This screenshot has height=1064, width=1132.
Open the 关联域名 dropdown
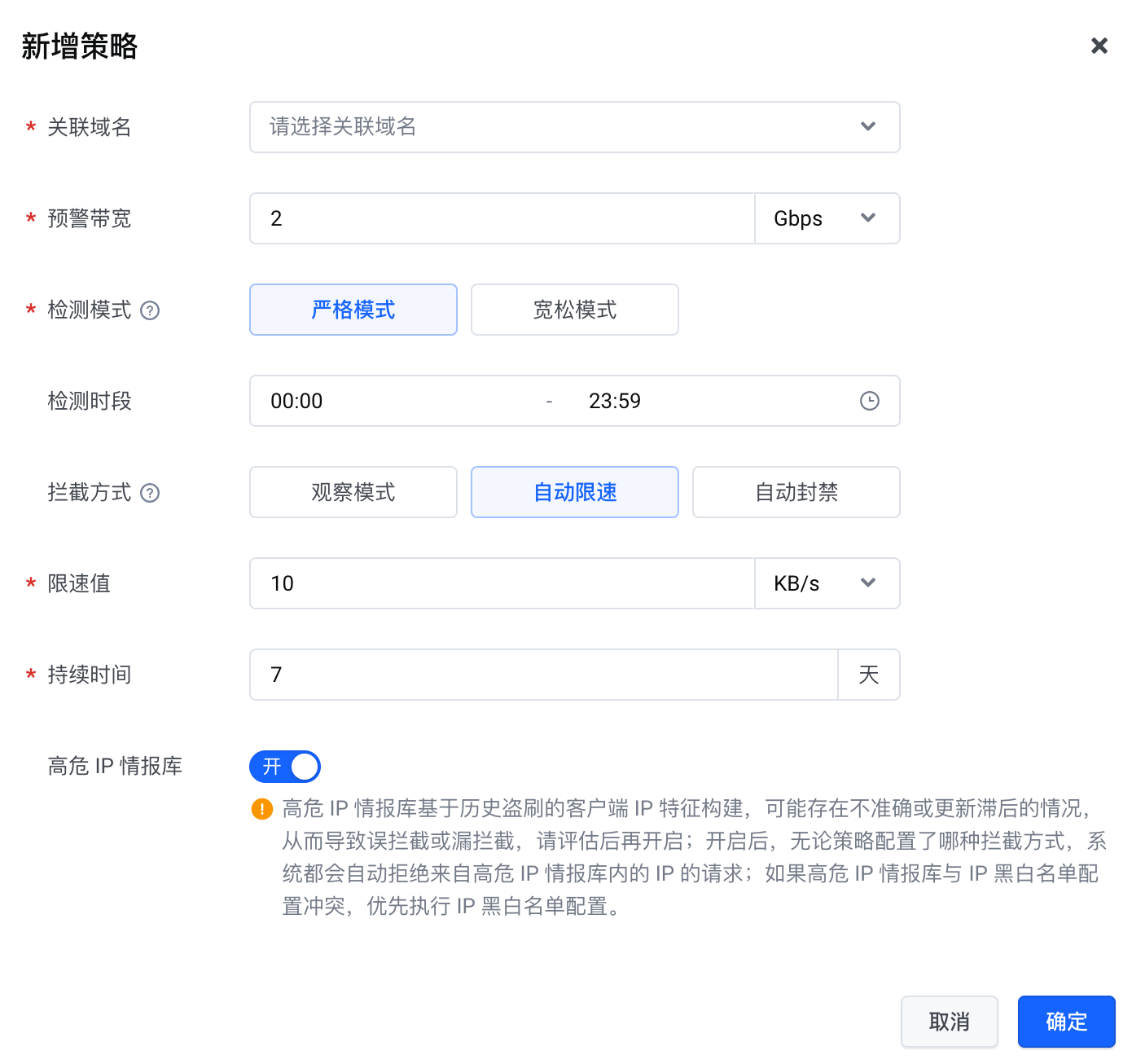coord(574,127)
